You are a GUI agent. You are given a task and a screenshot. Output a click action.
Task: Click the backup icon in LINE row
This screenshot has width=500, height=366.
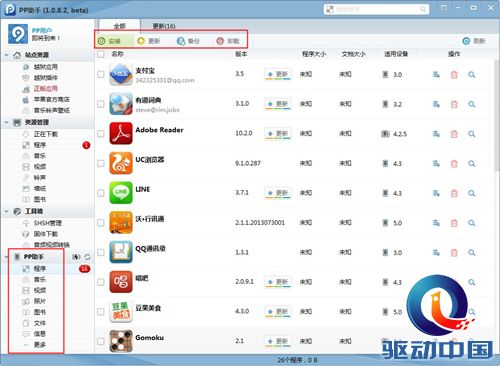tap(436, 193)
